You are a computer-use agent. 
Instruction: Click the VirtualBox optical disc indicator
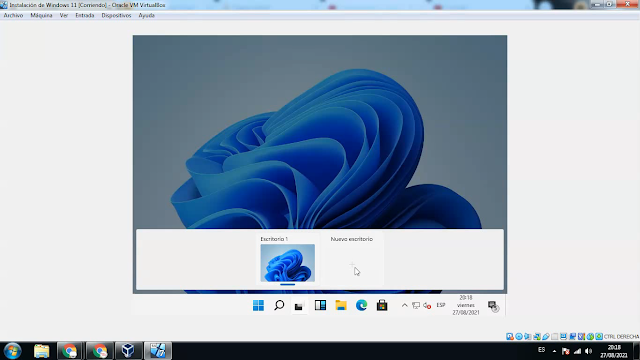(519, 337)
